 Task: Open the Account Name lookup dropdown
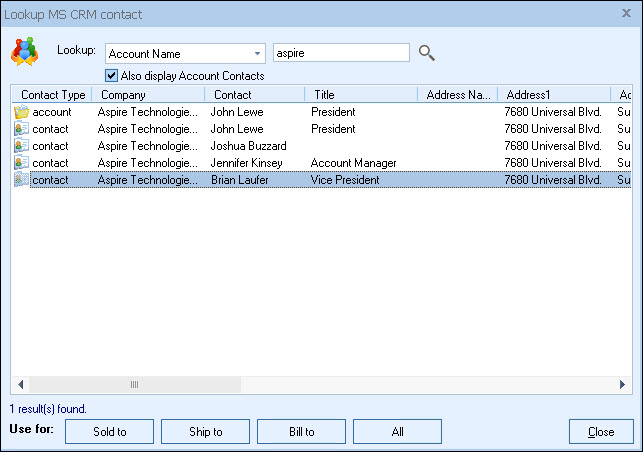(x=256, y=53)
